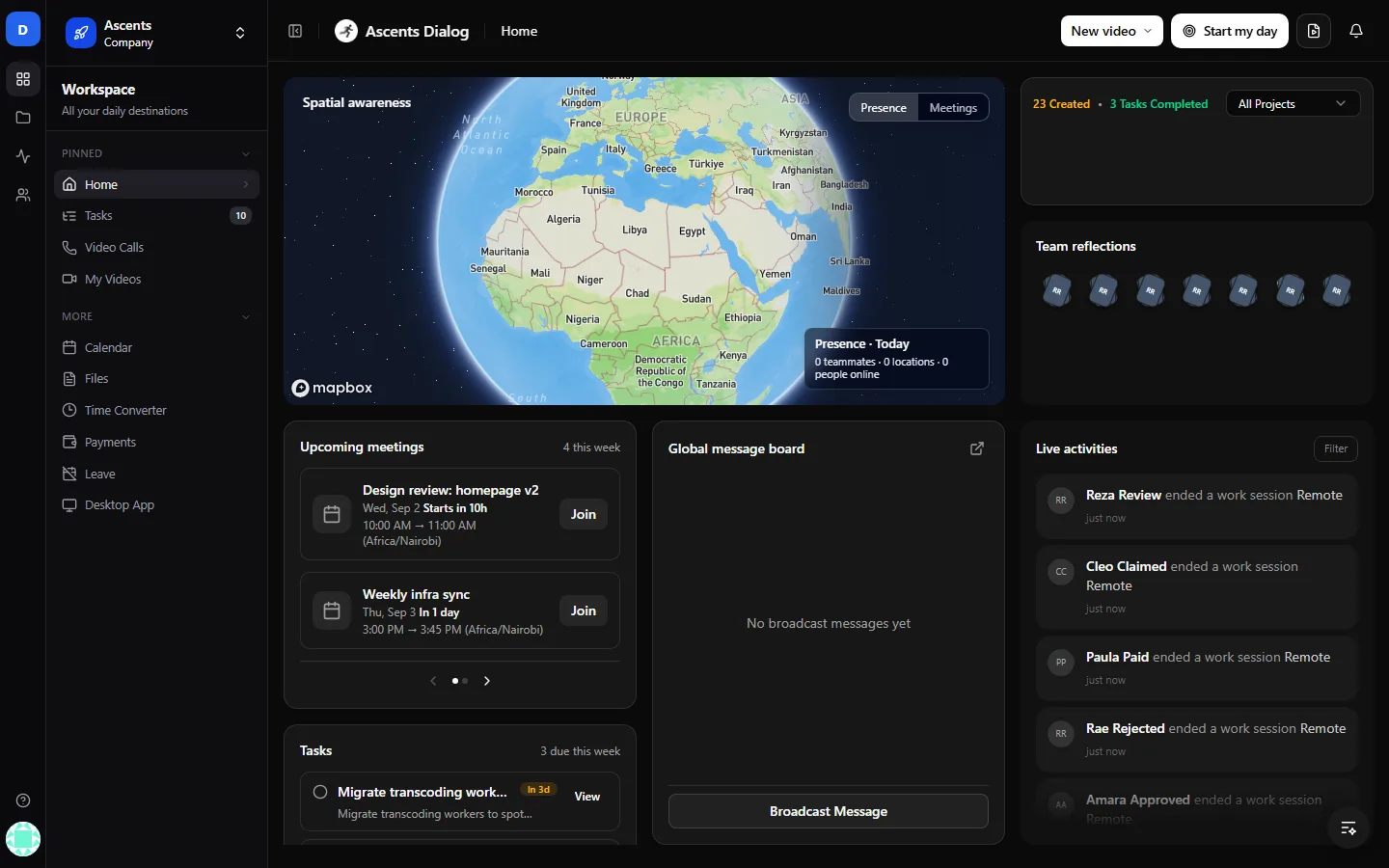Image resolution: width=1389 pixels, height=868 pixels.
Task: Open Leave in the sidebar
Action: (156, 474)
